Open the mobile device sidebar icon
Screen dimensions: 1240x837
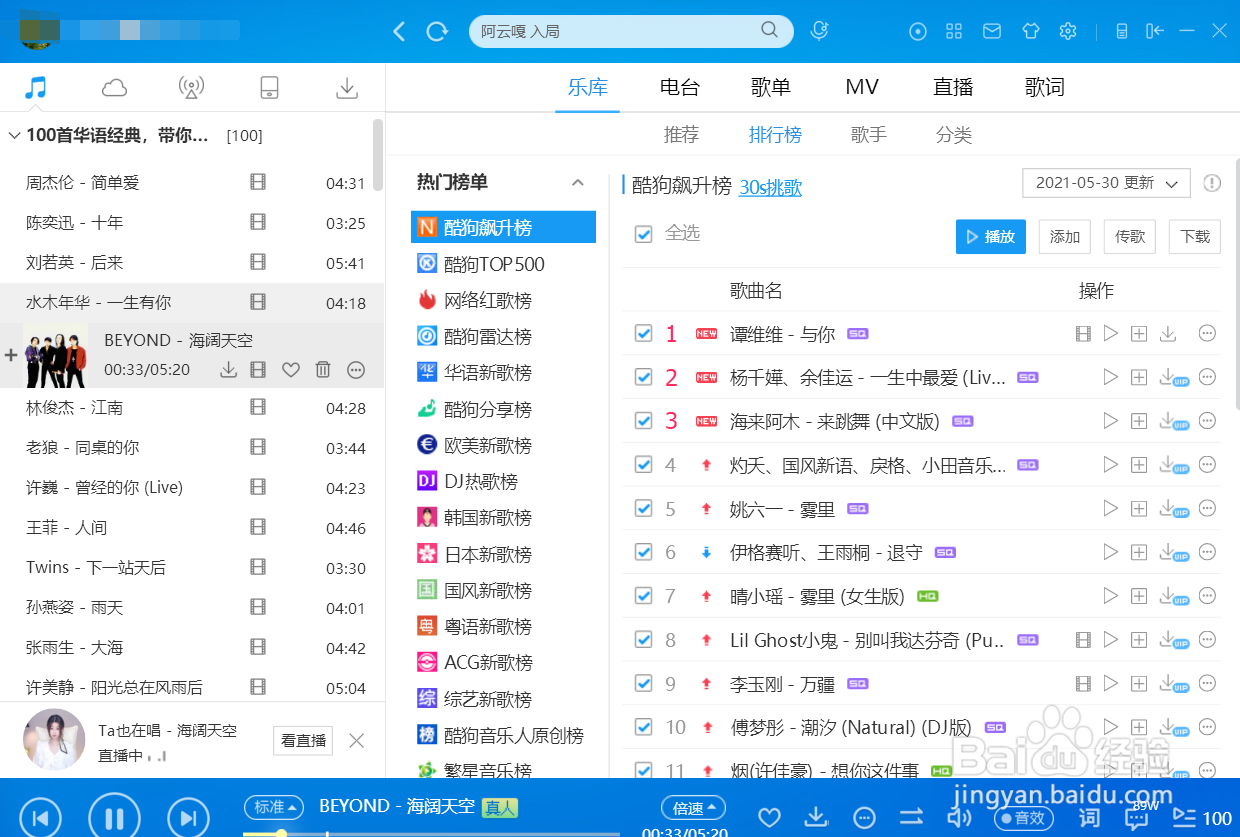[268, 88]
